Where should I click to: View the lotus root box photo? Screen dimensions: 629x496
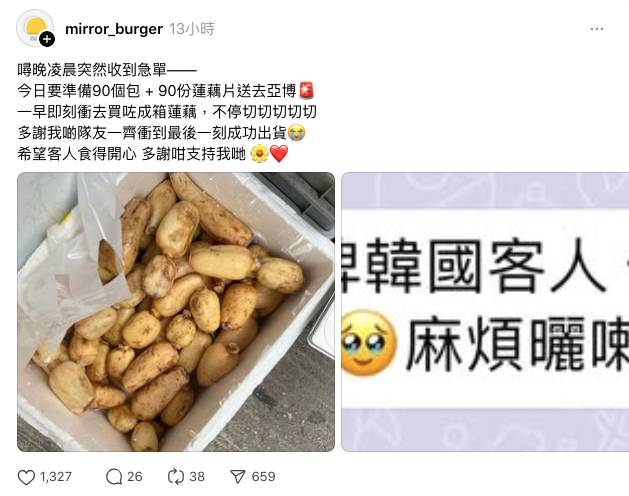pos(176,312)
